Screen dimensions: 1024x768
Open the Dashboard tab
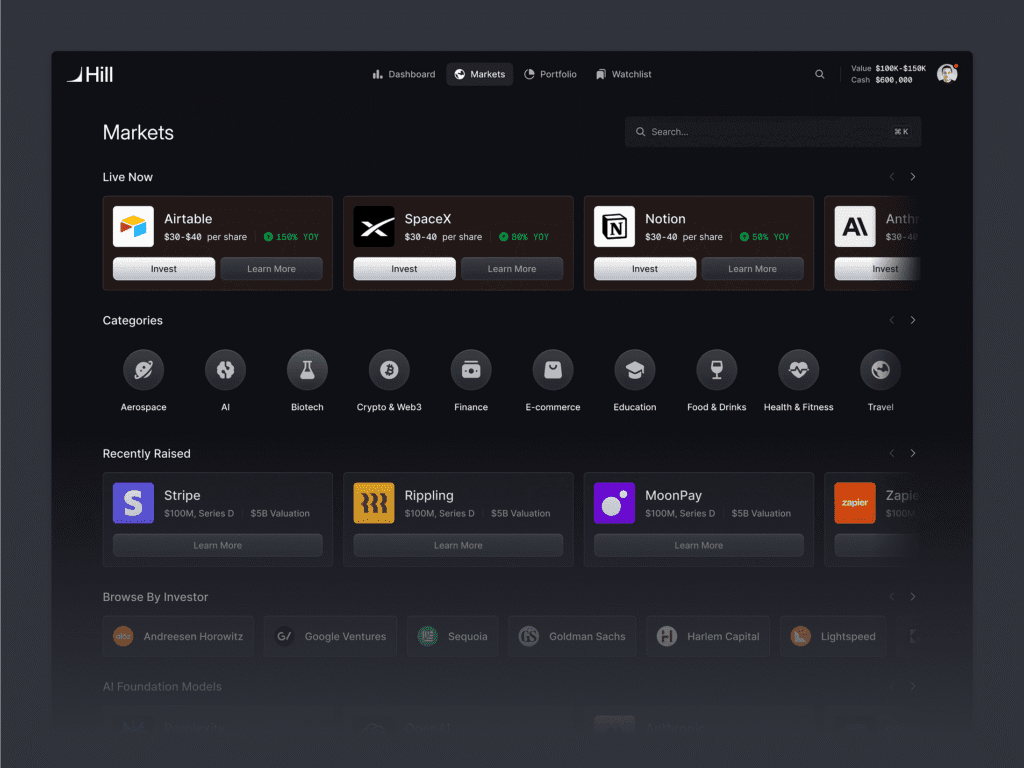click(404, 74)
